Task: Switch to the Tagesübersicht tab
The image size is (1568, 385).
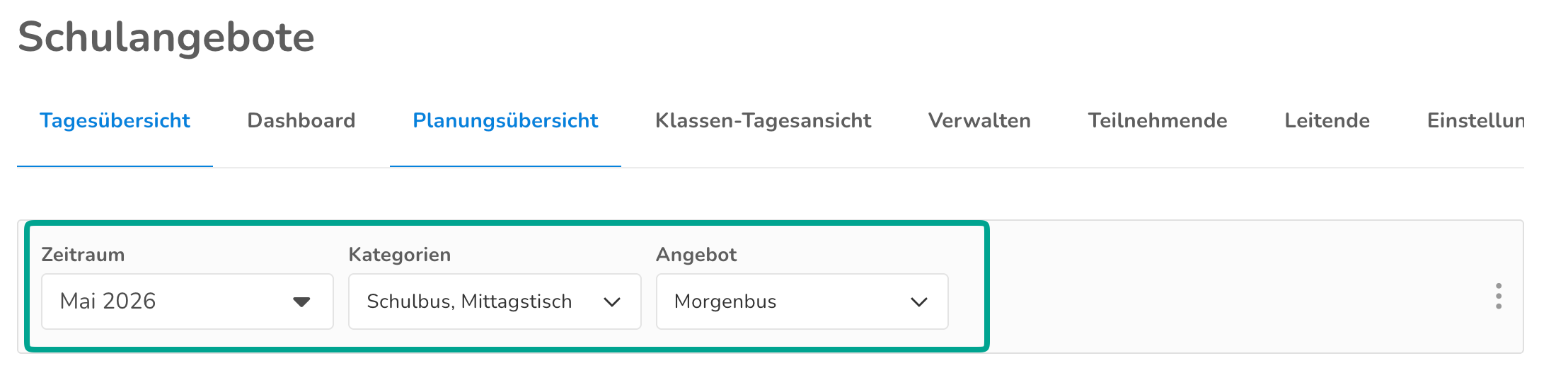Action: click(115, 121)
